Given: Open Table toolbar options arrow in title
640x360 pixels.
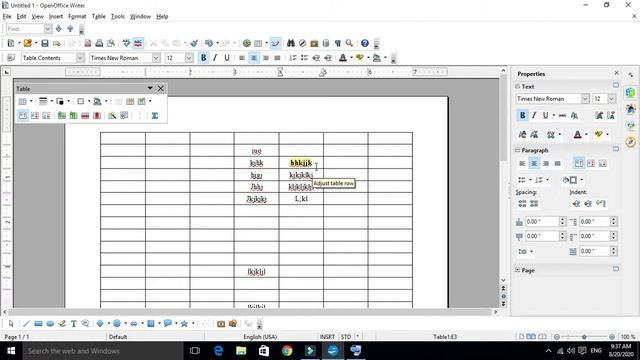Looking at the screenshot, I should pyautogui.click(x=150, y=88).
